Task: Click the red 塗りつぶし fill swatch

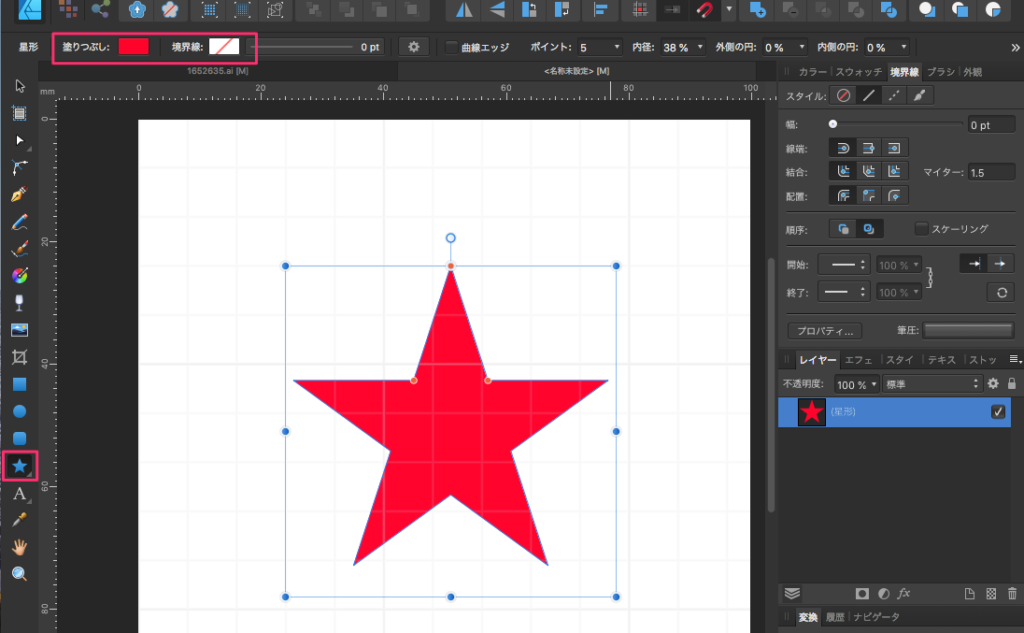Action: click(133, 47)
